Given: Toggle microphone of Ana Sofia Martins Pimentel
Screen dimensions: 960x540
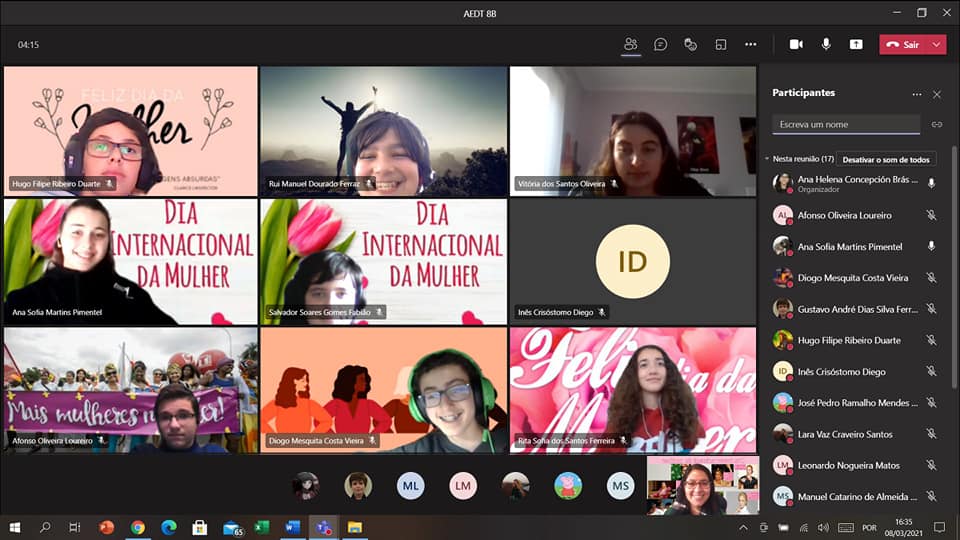Looking at the screenshot, I should (x=931, y=246).
